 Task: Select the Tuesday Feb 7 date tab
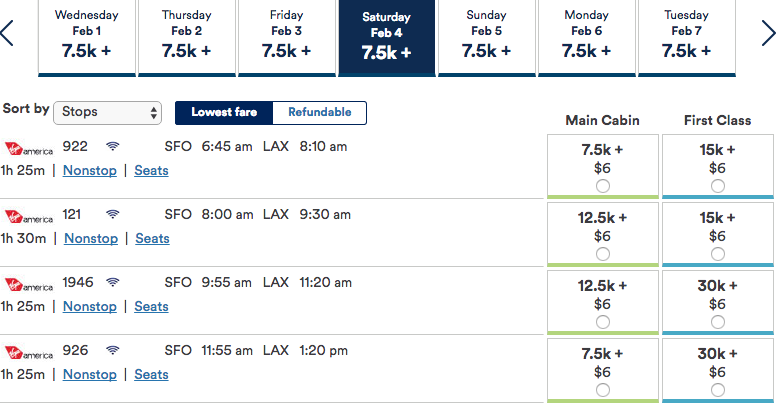click(687, 38)
